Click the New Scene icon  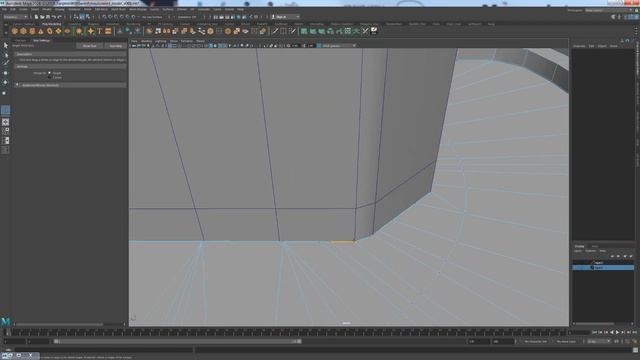pyautogui.click(x=36, y=17)
